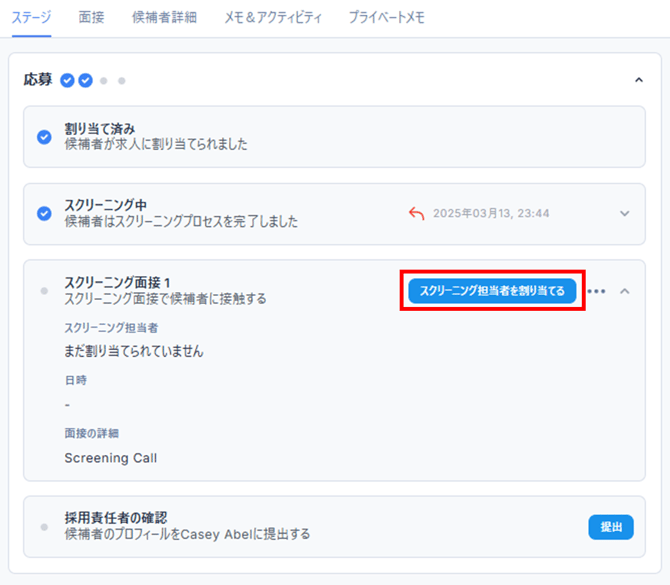This screenshot has height=585, width=670.
Task: Click スクリーニング担当者を割り当てる button
Action: coord(492,291)
